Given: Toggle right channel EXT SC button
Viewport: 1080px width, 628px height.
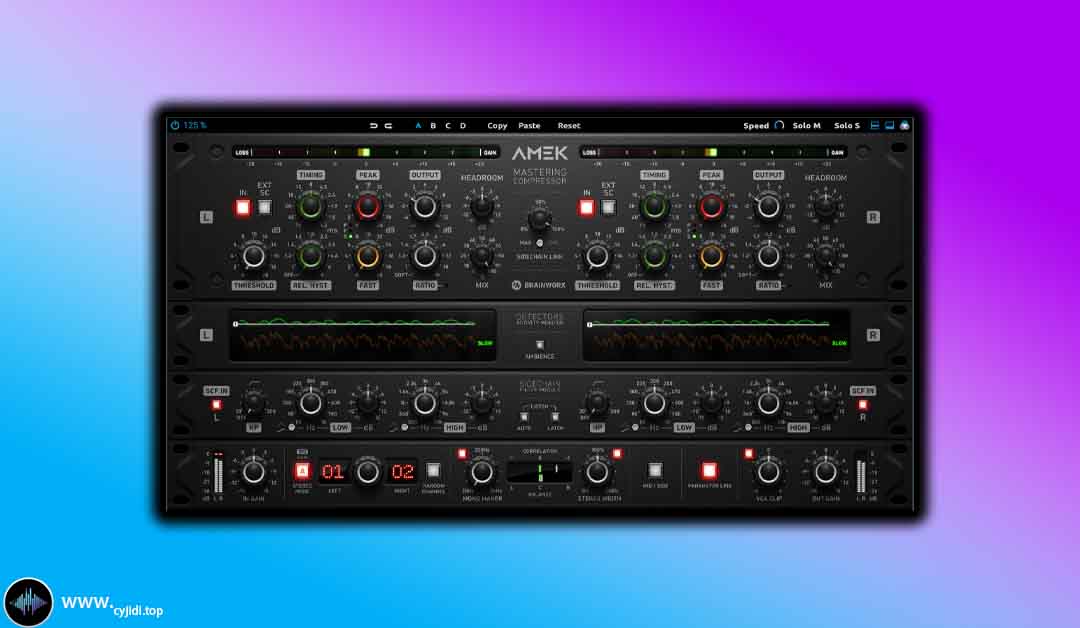Looking at the screenshot, I should pyautogui.click(x=608, y=207).
